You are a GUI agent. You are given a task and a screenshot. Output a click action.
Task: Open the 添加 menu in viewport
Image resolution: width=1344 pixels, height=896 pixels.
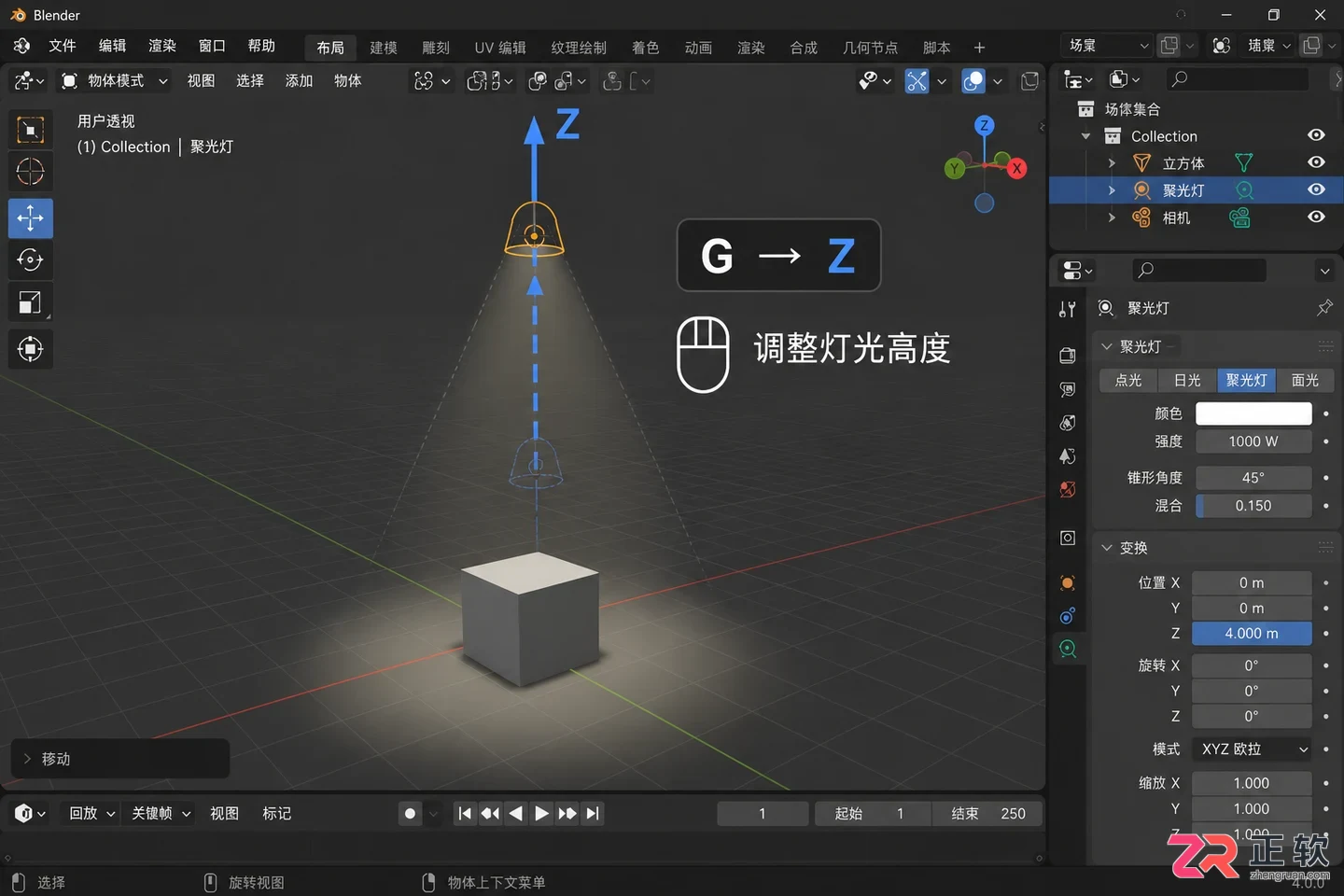tap(299, 81)
